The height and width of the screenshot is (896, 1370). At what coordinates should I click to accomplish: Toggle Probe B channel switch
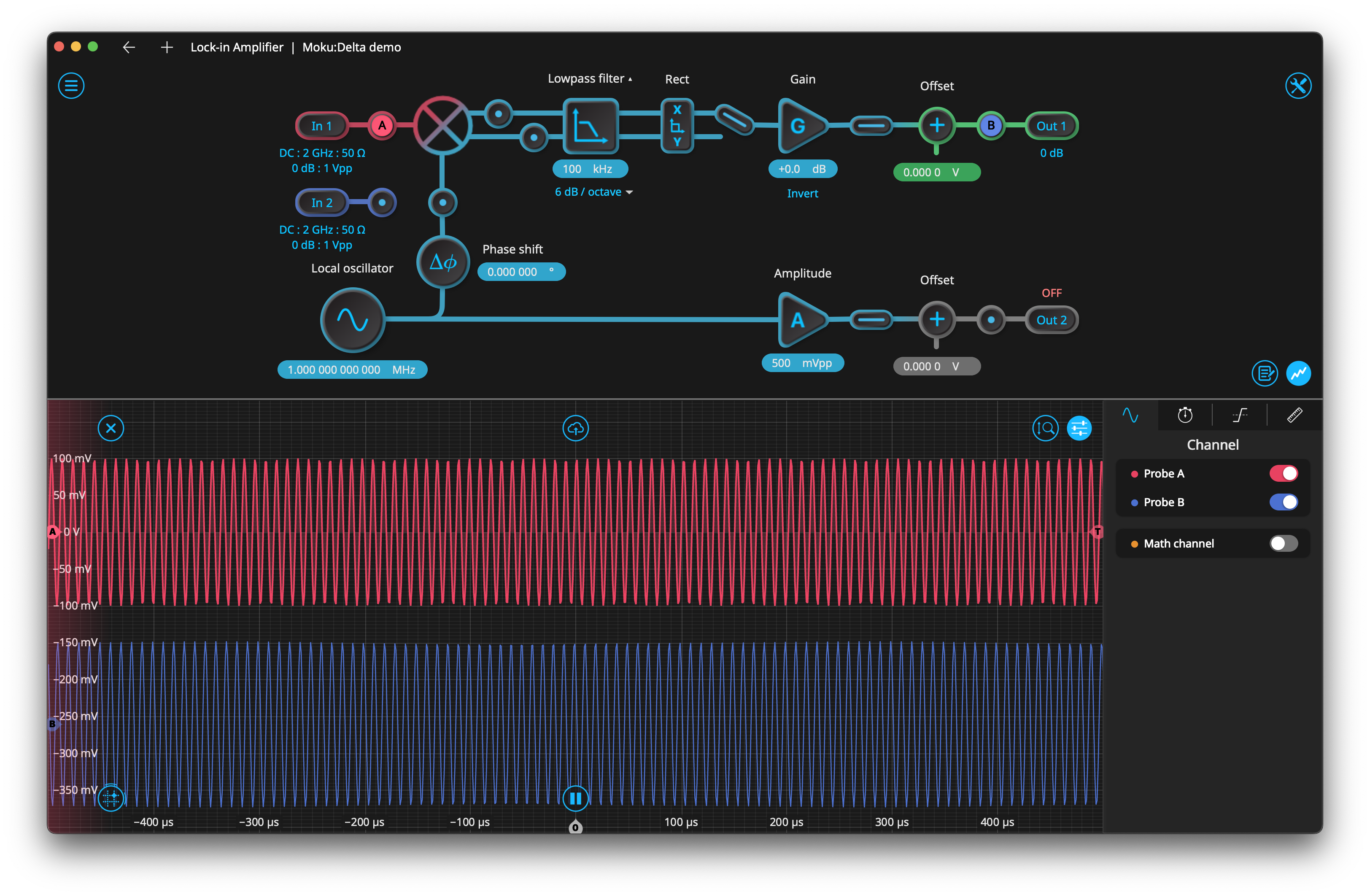1283,502
